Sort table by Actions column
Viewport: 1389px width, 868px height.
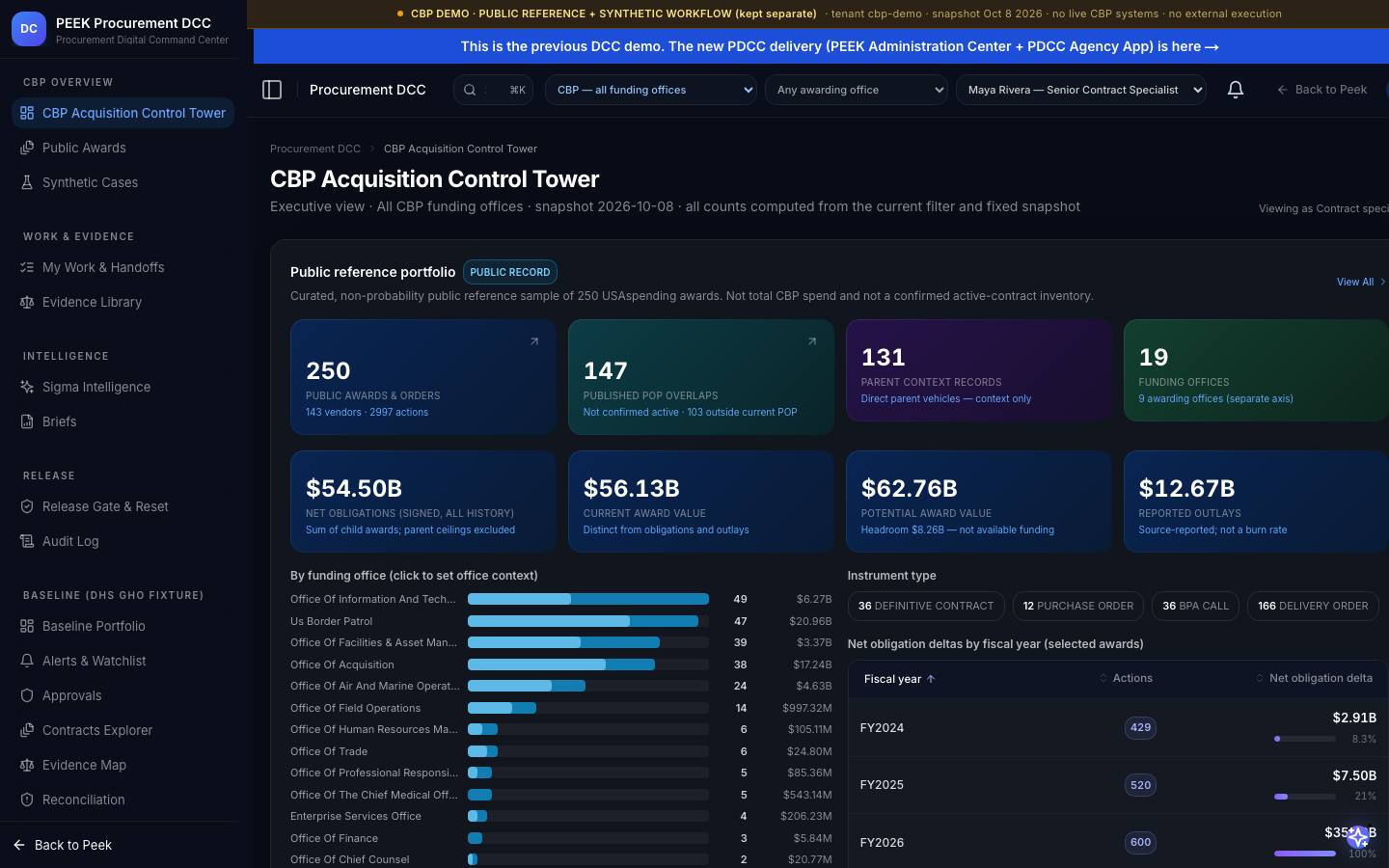(x=1126, y=679)
